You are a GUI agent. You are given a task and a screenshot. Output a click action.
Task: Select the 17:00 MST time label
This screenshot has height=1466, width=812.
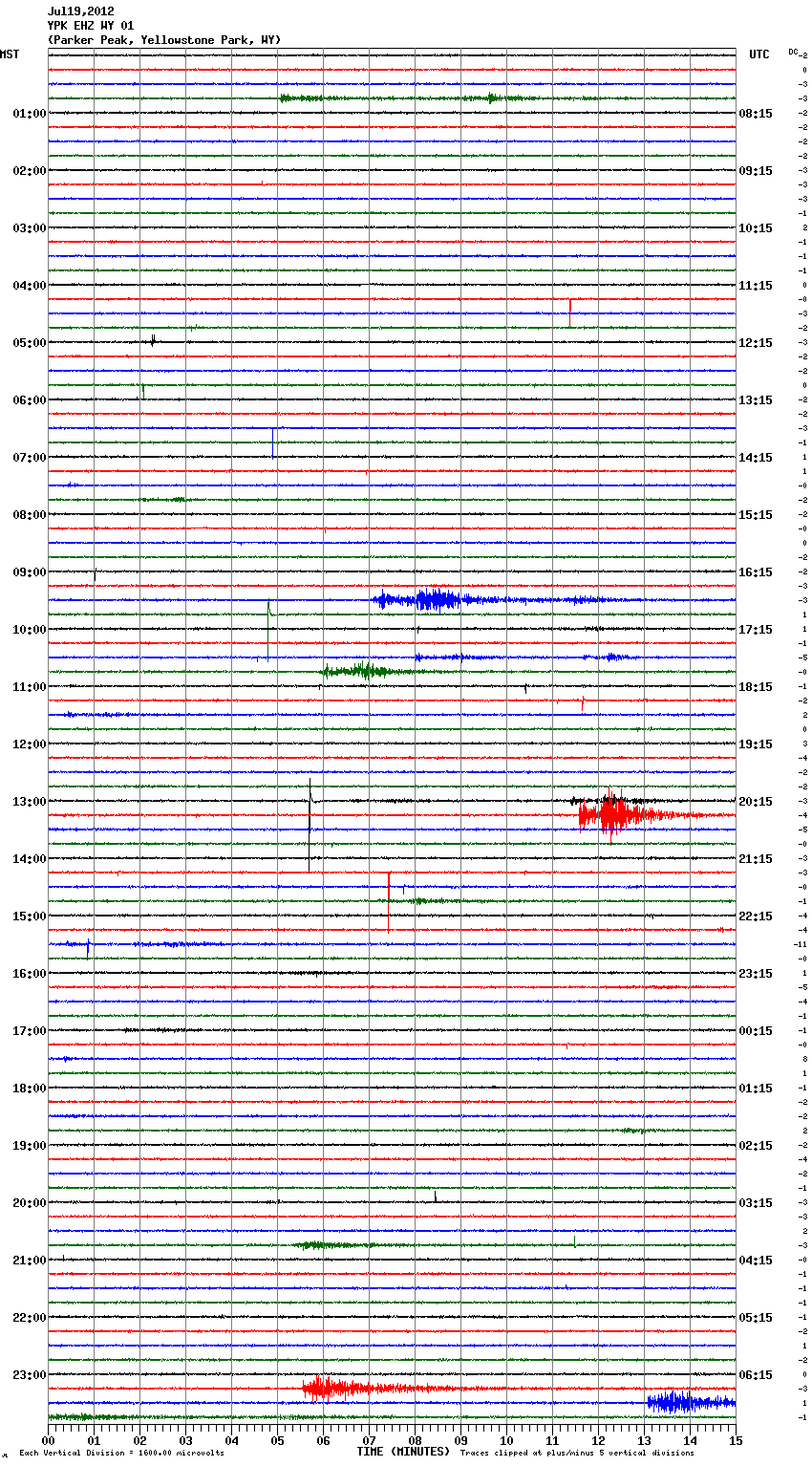coord(29,1031)
